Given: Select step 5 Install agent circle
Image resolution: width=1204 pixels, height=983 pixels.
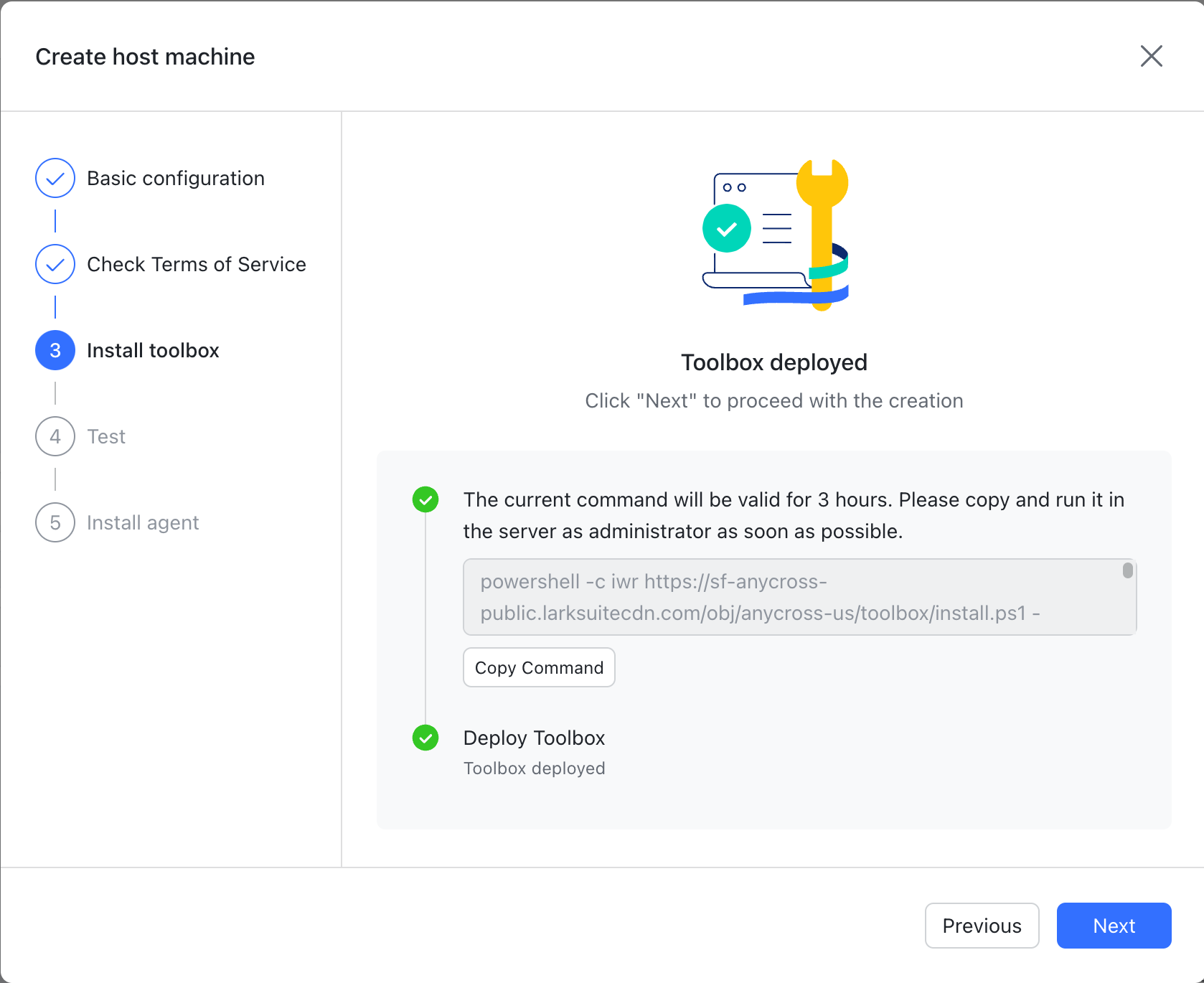Looking at the screenshot, I should click(55, 522).
